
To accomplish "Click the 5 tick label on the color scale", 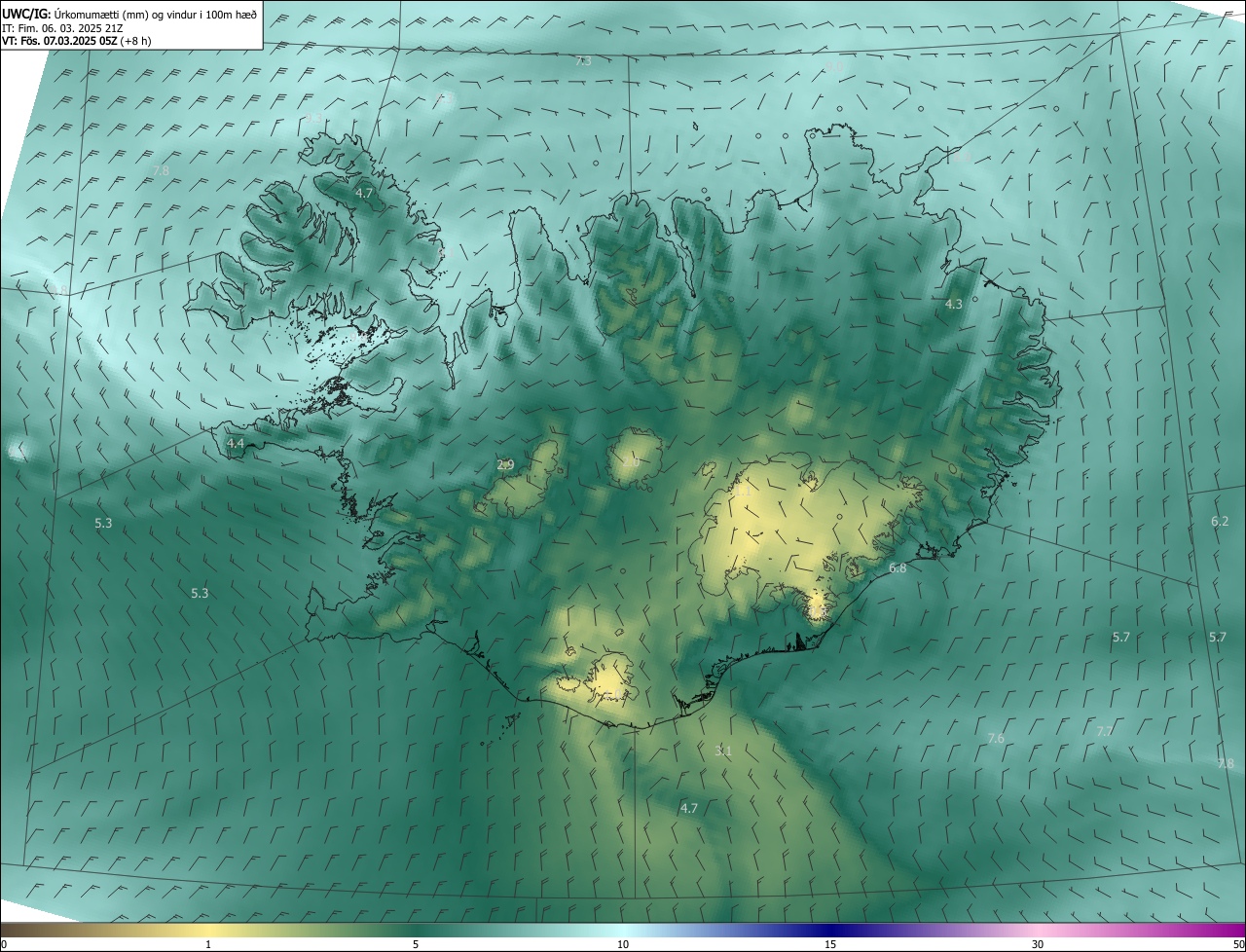I will pyautogui.click(x=416, y=944).
